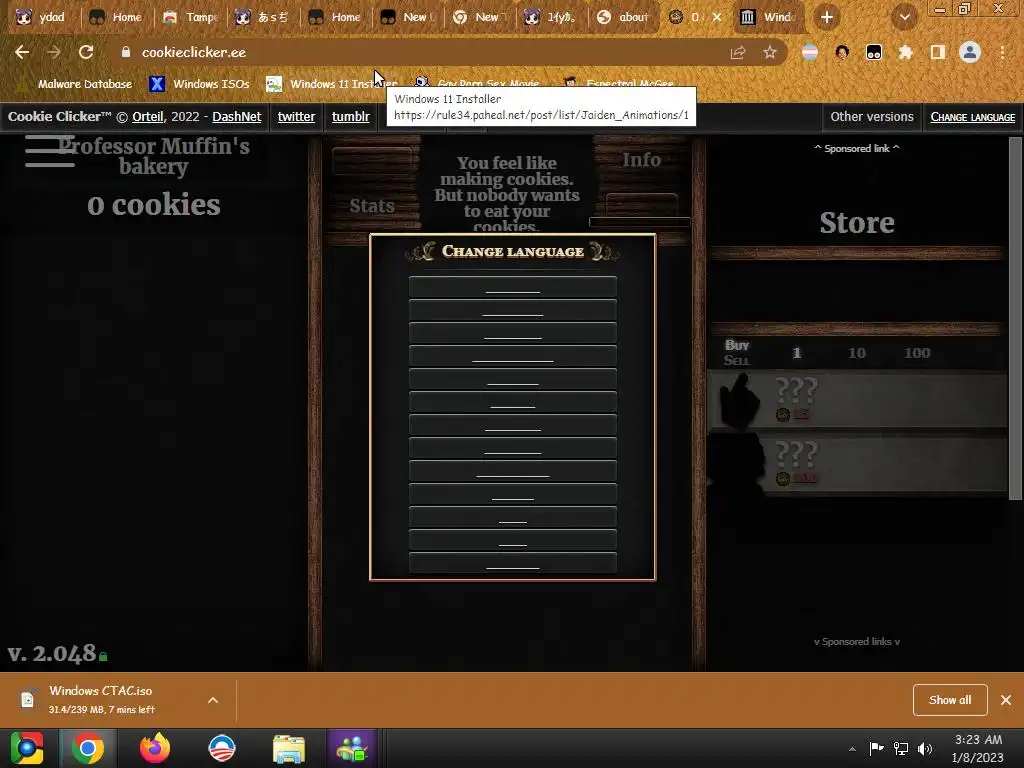
Task: Open the Windows CTAC.iso download item
Action: click(x=101, y=699)
